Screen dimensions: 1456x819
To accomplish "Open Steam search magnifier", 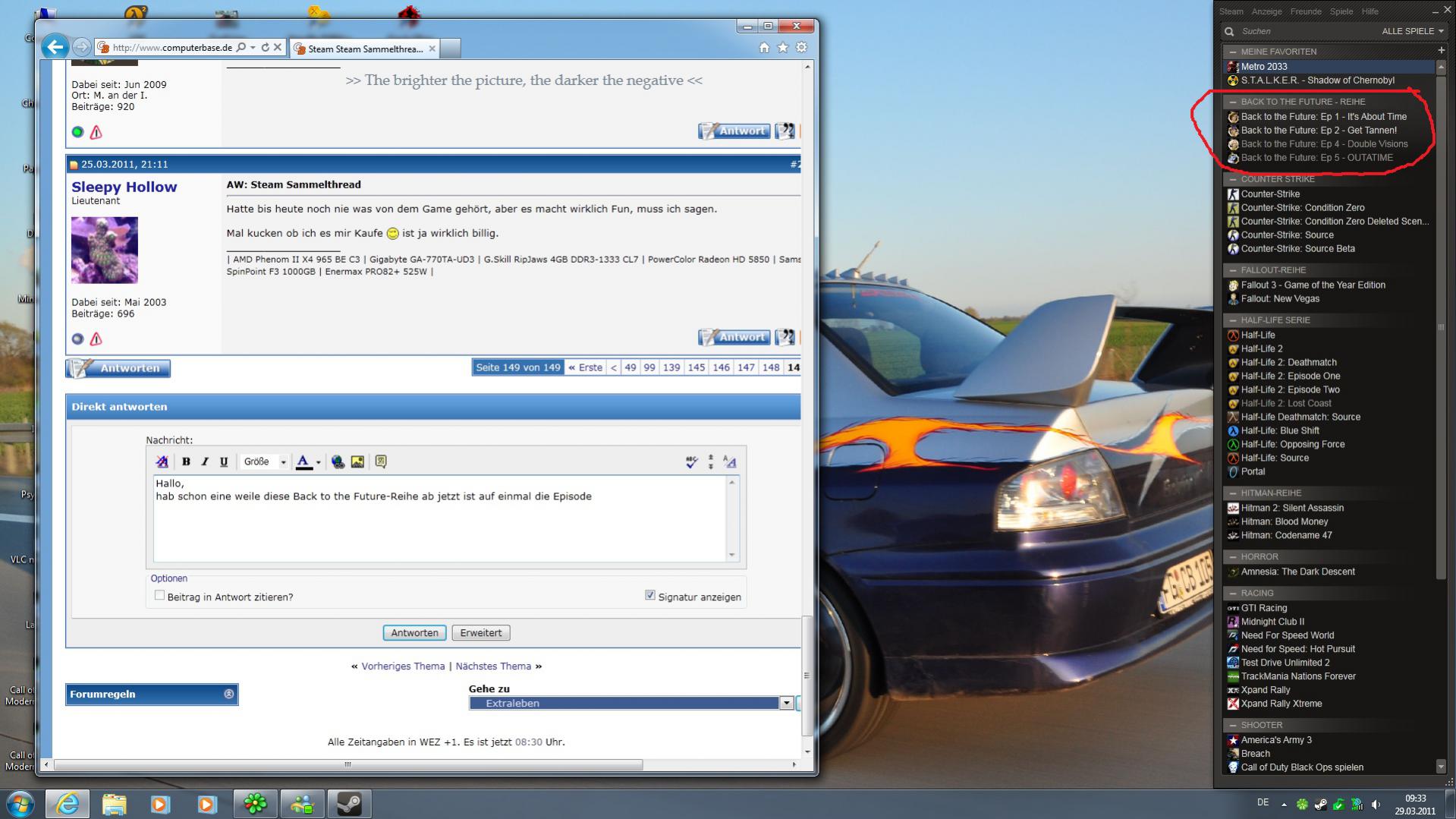I will point(1229,31).
